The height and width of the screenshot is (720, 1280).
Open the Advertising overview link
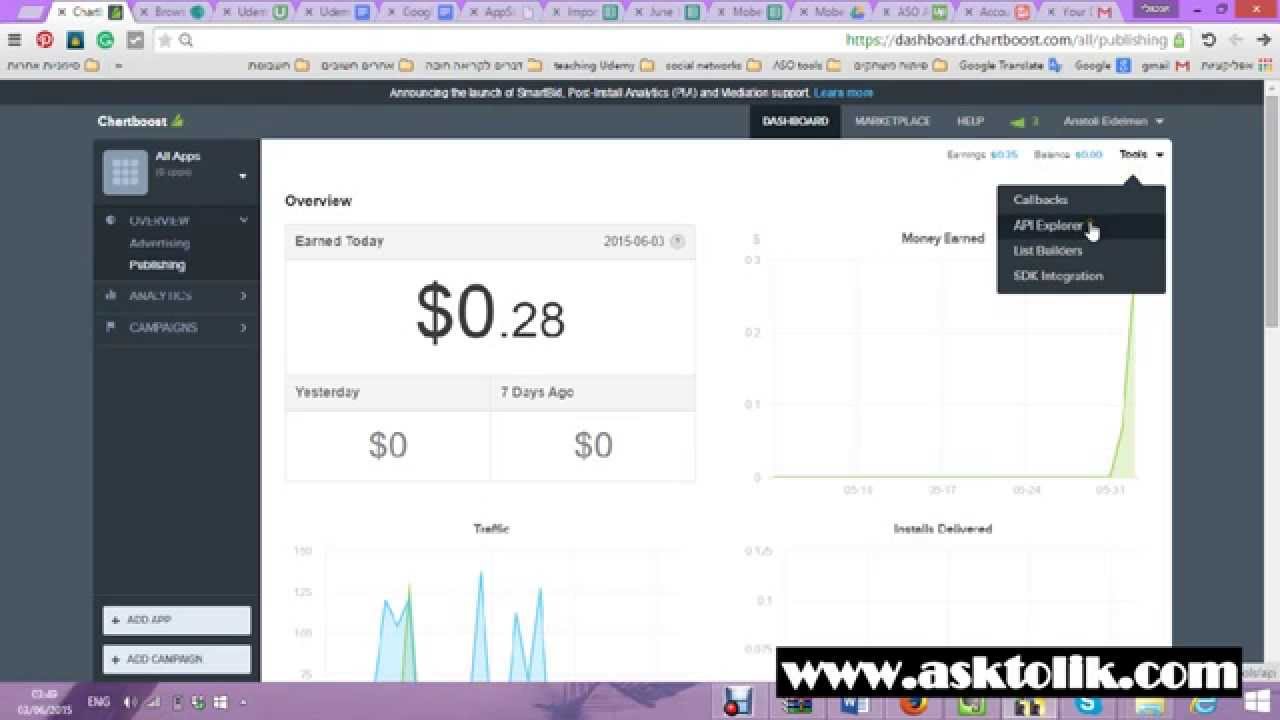(x=159, y=243)
